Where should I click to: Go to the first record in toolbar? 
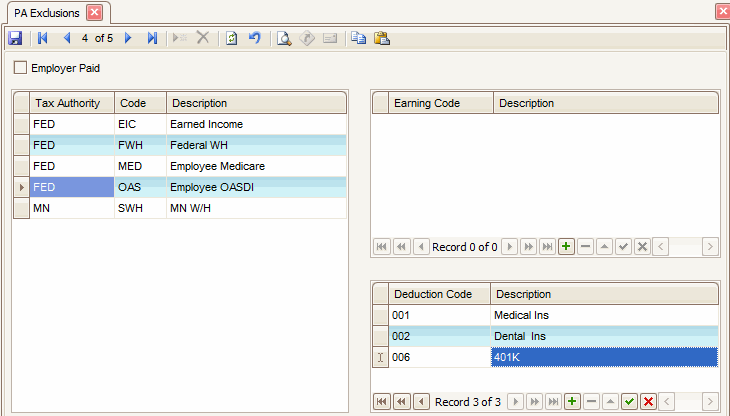[42, 38]
